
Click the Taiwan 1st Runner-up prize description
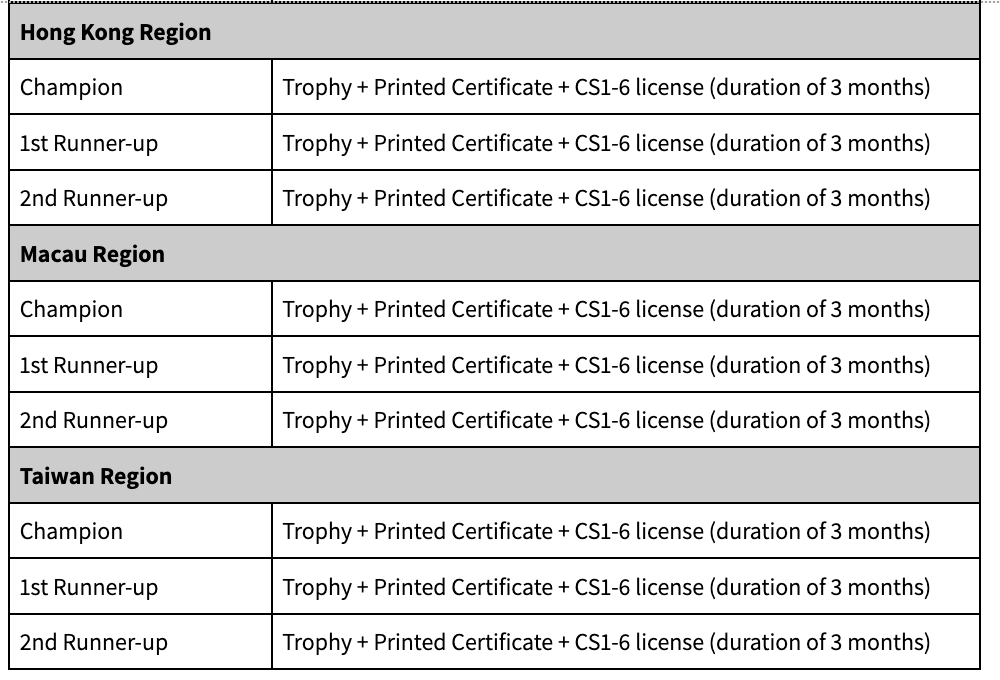pos(606,587)
